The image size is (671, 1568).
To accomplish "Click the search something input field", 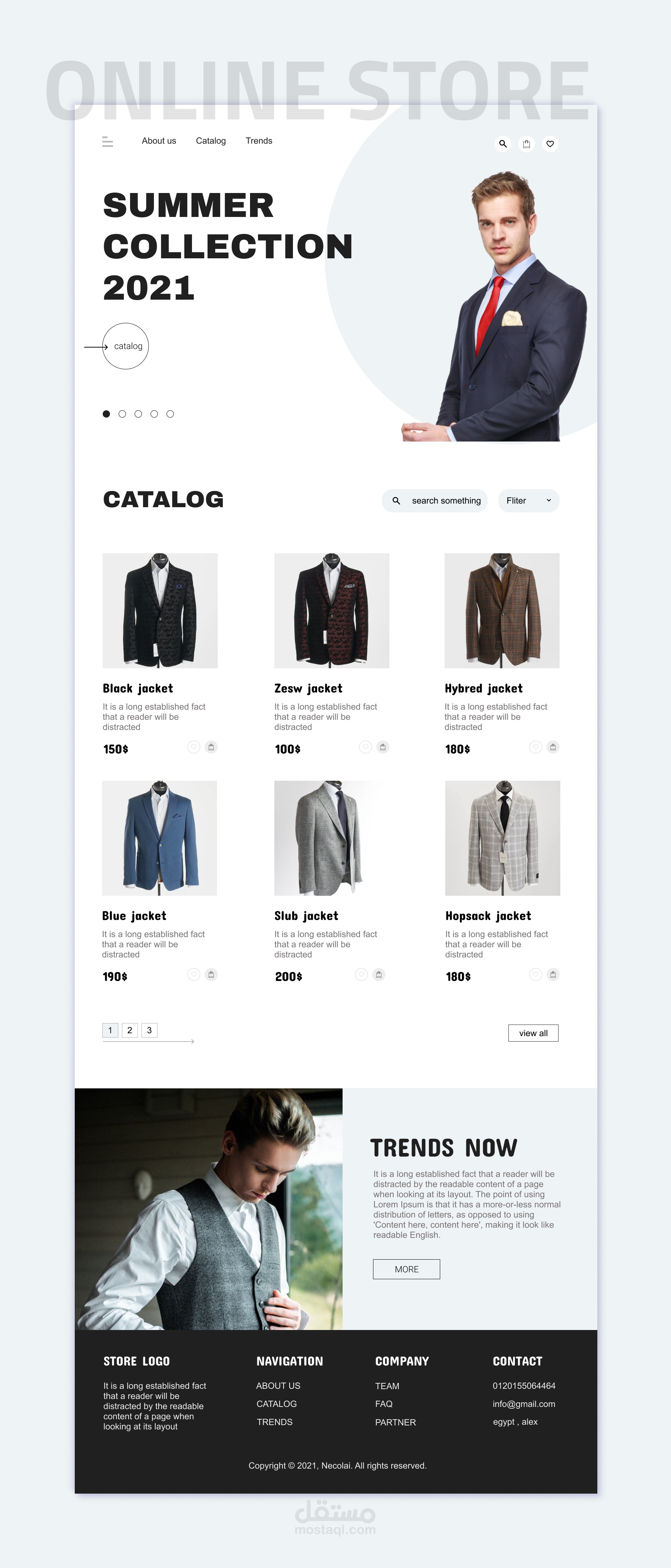I will pos(435,500).
